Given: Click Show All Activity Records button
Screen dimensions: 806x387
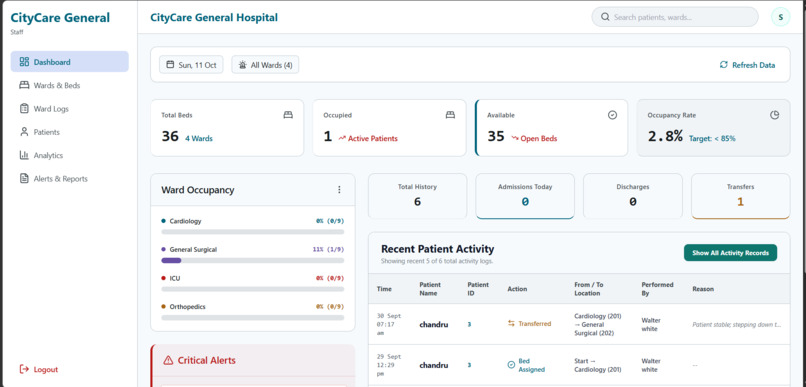Looking at the screenshot, I should [730, 252].
